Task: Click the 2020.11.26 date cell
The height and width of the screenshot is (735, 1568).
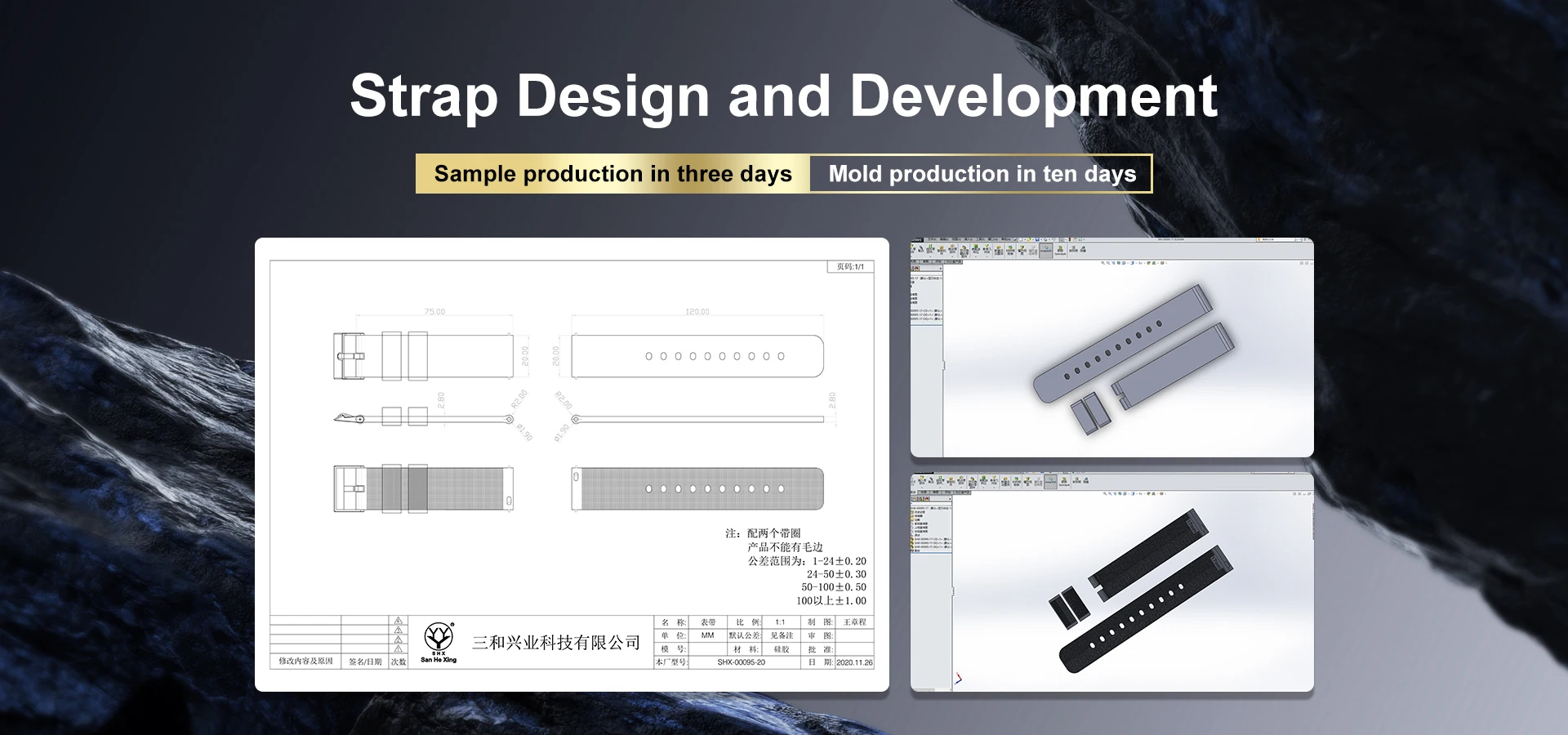Action: coord(854,662)
